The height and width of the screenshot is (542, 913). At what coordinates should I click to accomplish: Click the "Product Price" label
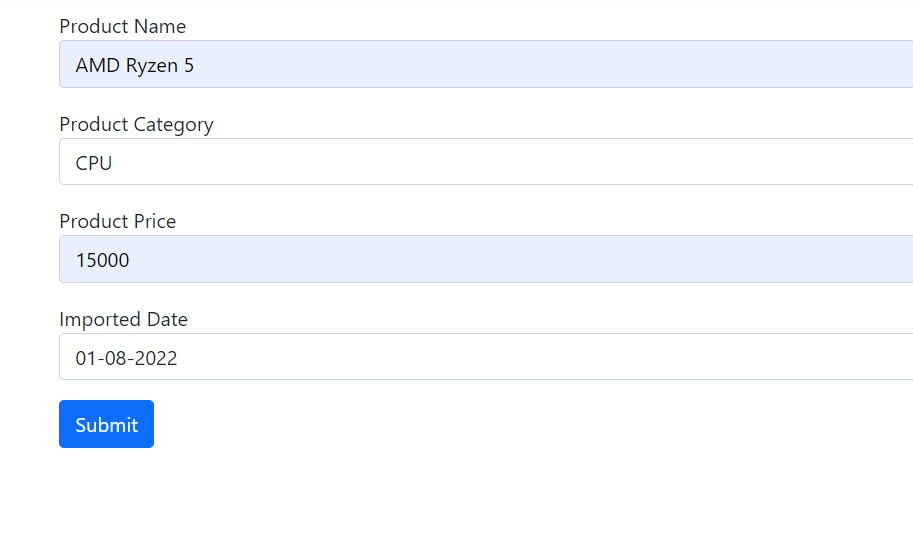(117, 221)
